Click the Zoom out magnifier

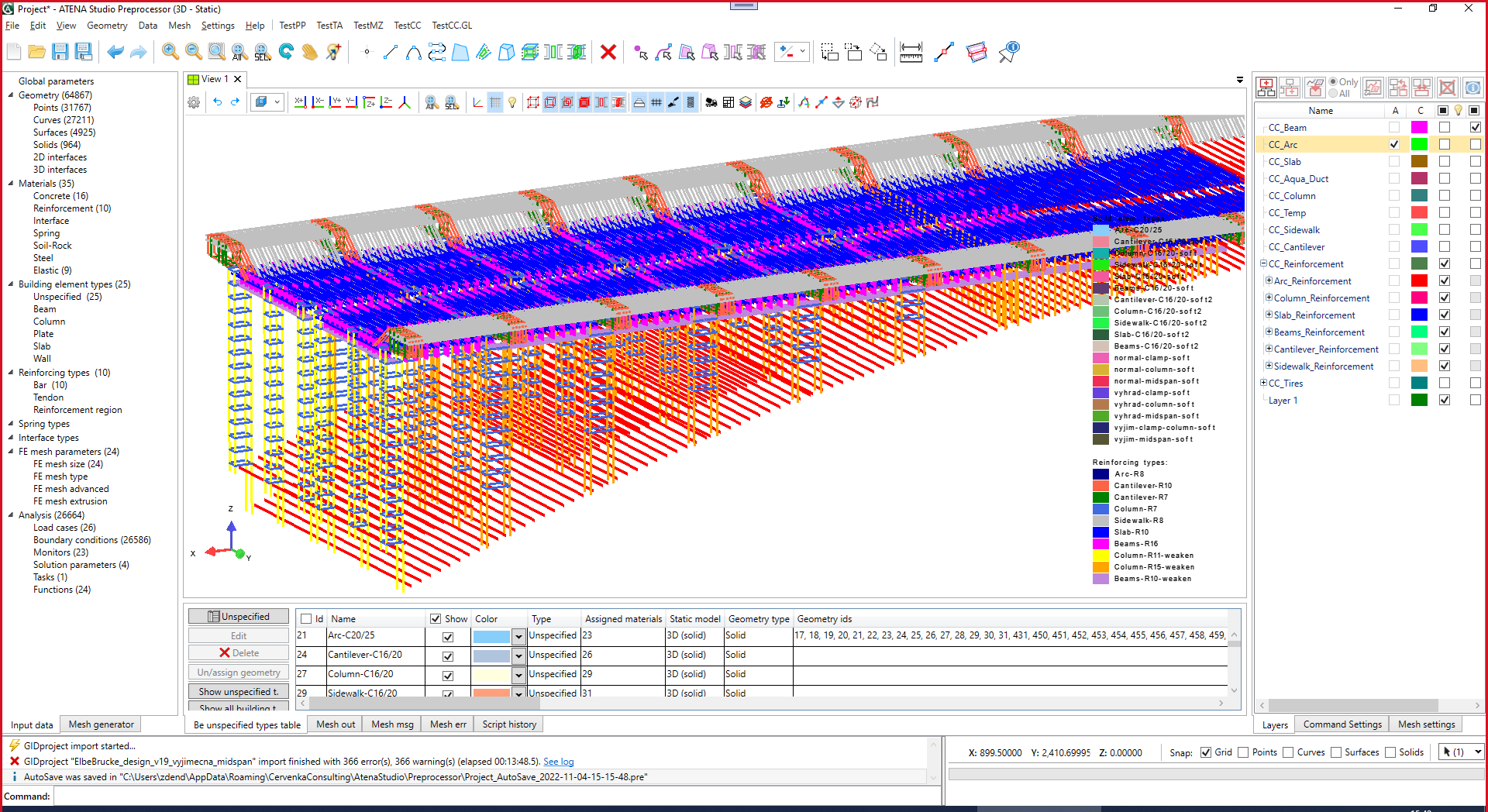click(x=194, y=52)
